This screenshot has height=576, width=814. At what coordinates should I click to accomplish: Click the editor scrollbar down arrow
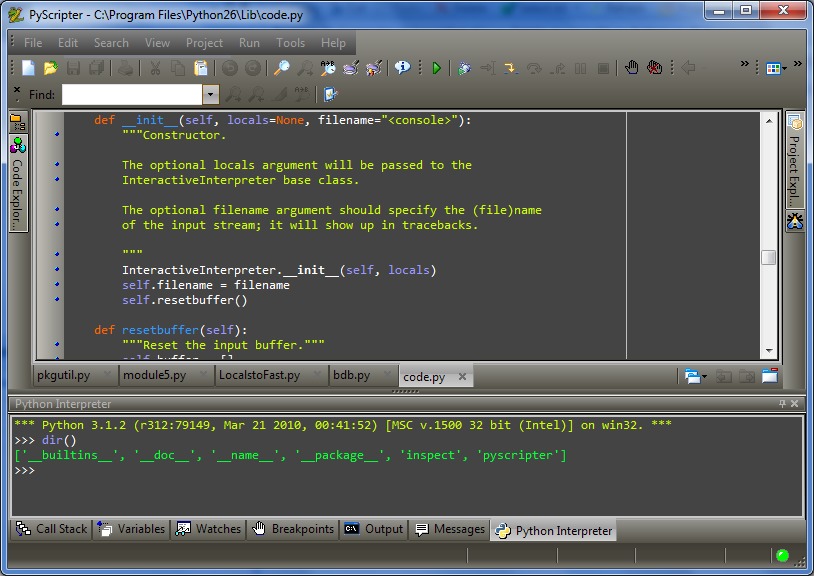pyautogui.click(x=769, y=351)
